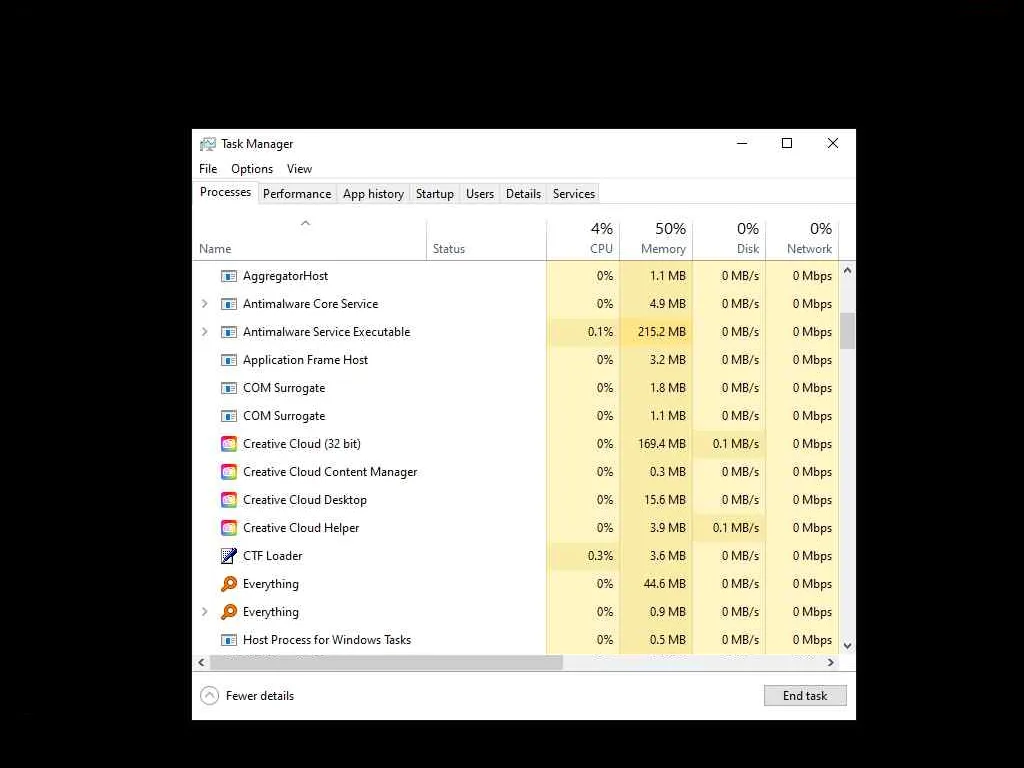Screen dimensions: 1024x768
Task: Click the Creative Cloud Desktop icon
Action: (x=229, y=500)
